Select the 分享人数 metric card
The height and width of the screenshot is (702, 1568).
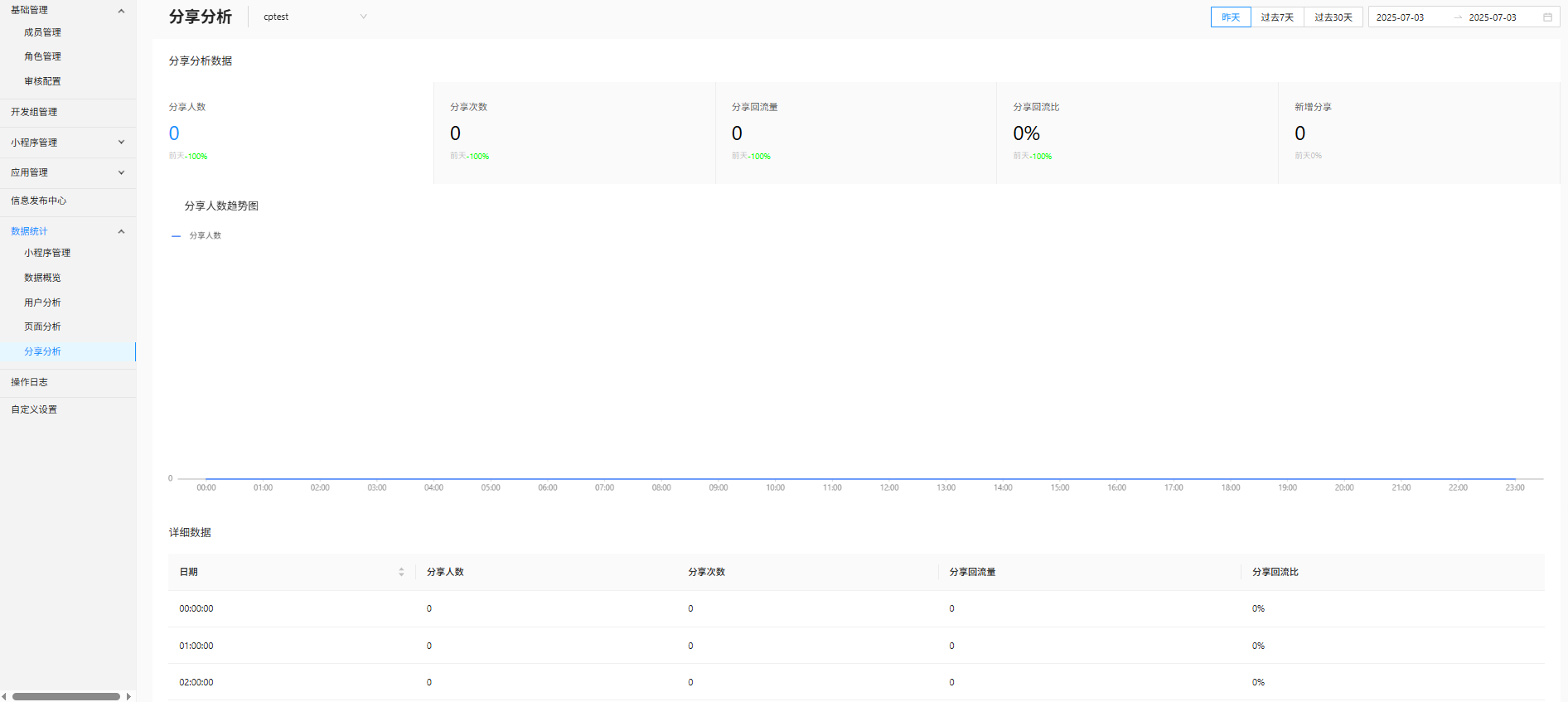(x=293, y=133)
